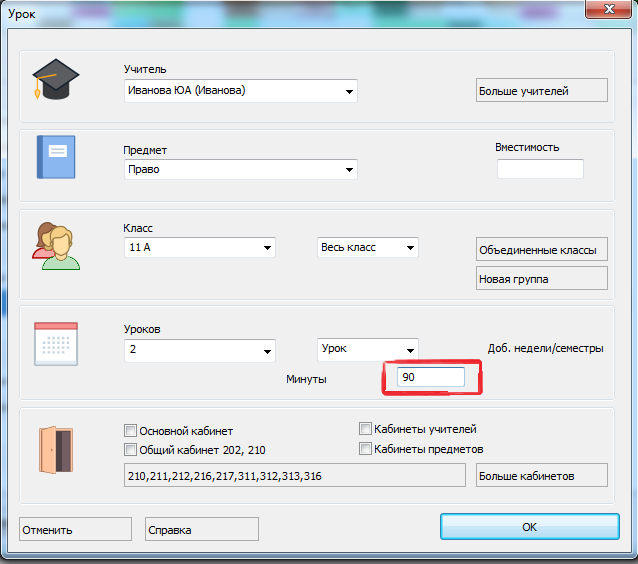Click the Объединенные классы button
The width and height of the screenshot is (638, 564).
pos(541,250)
